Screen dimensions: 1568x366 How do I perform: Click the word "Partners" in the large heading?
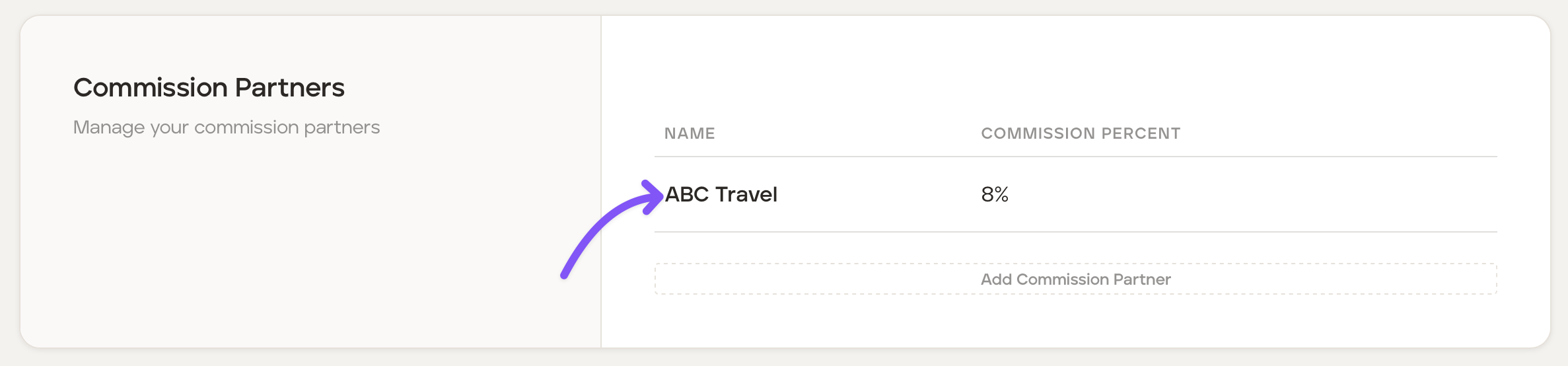(289, 88)
